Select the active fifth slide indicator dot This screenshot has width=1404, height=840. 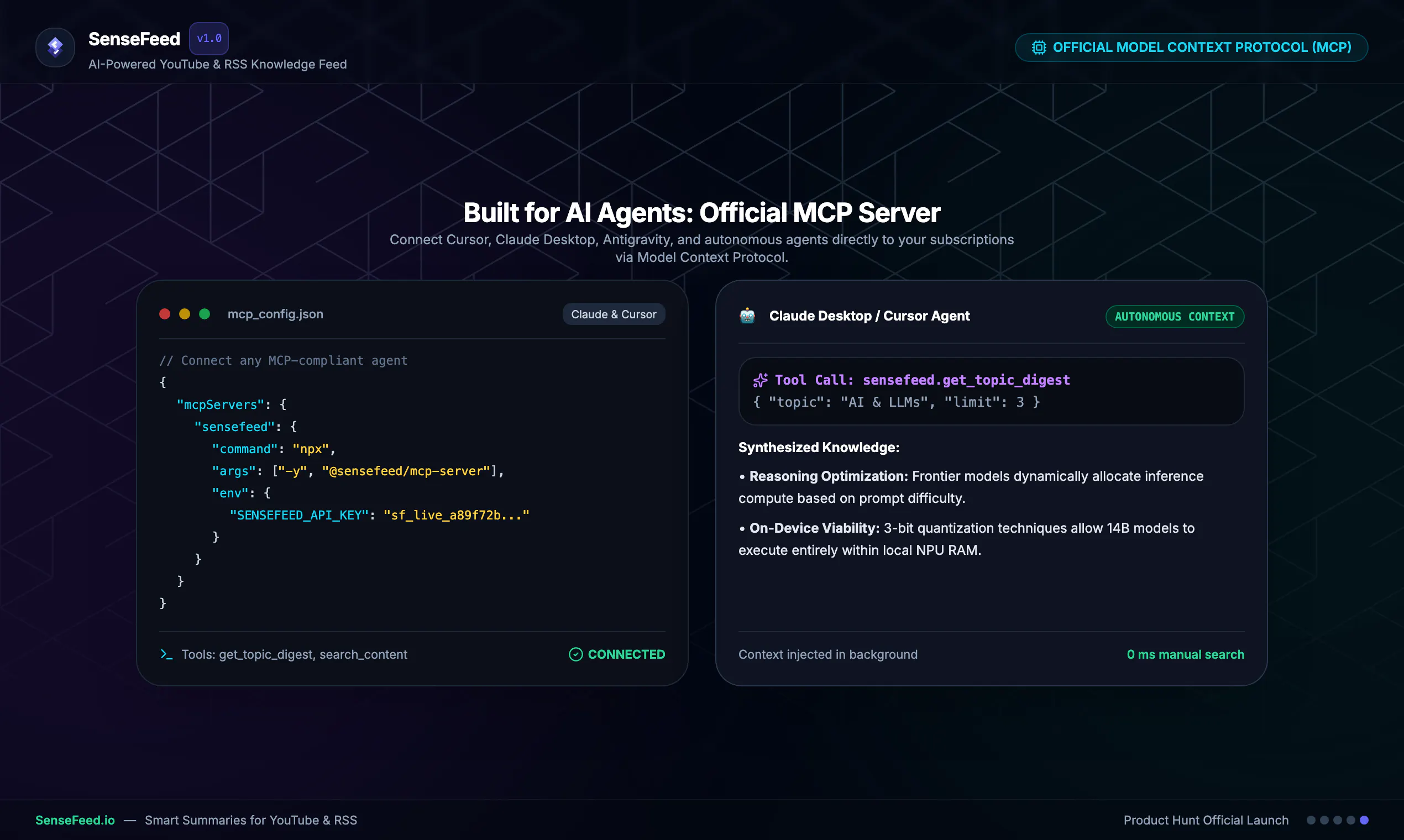(1364, 820)
